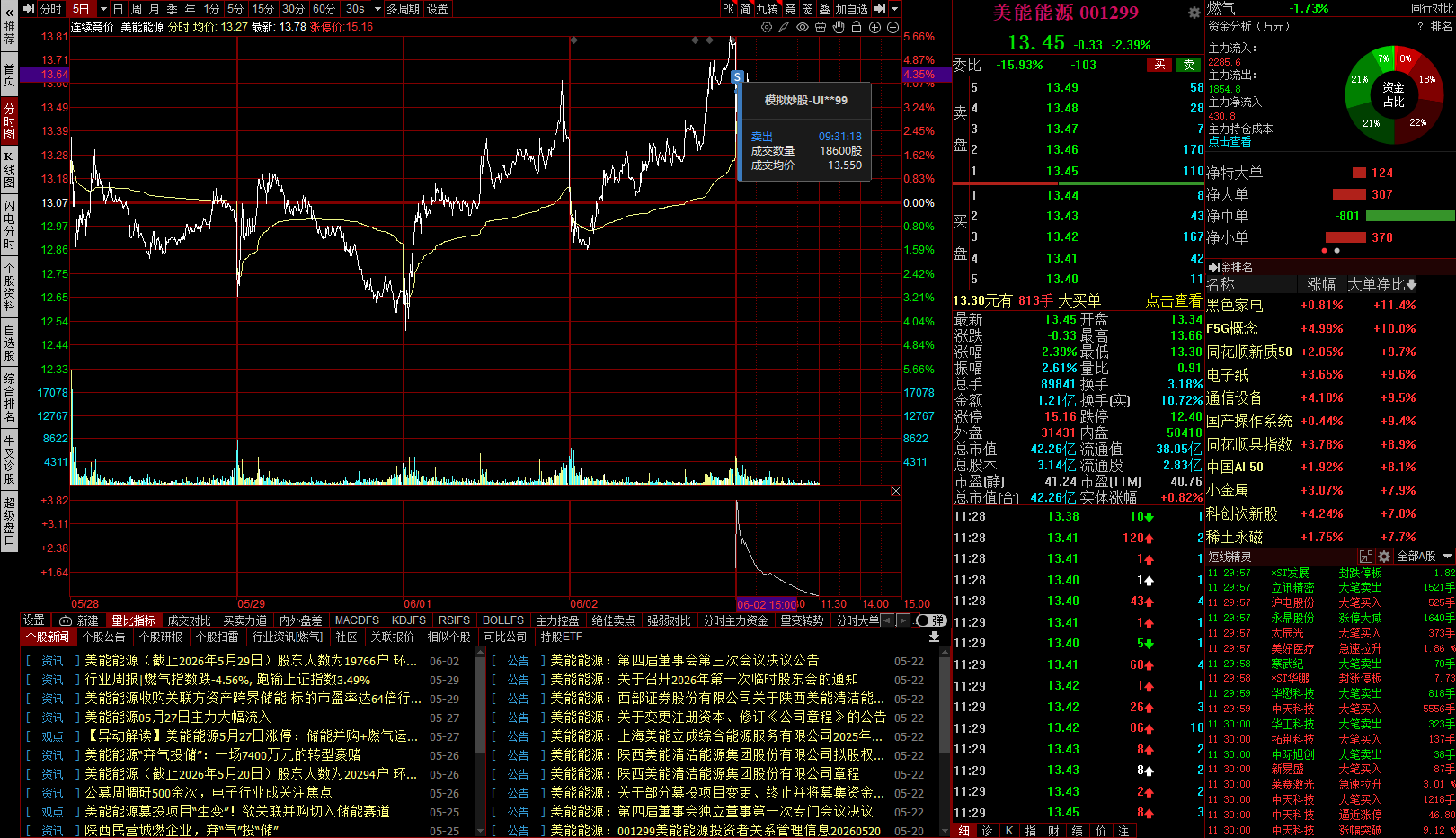
Task: Click the 排名 ranking link
Action: 1442,26
